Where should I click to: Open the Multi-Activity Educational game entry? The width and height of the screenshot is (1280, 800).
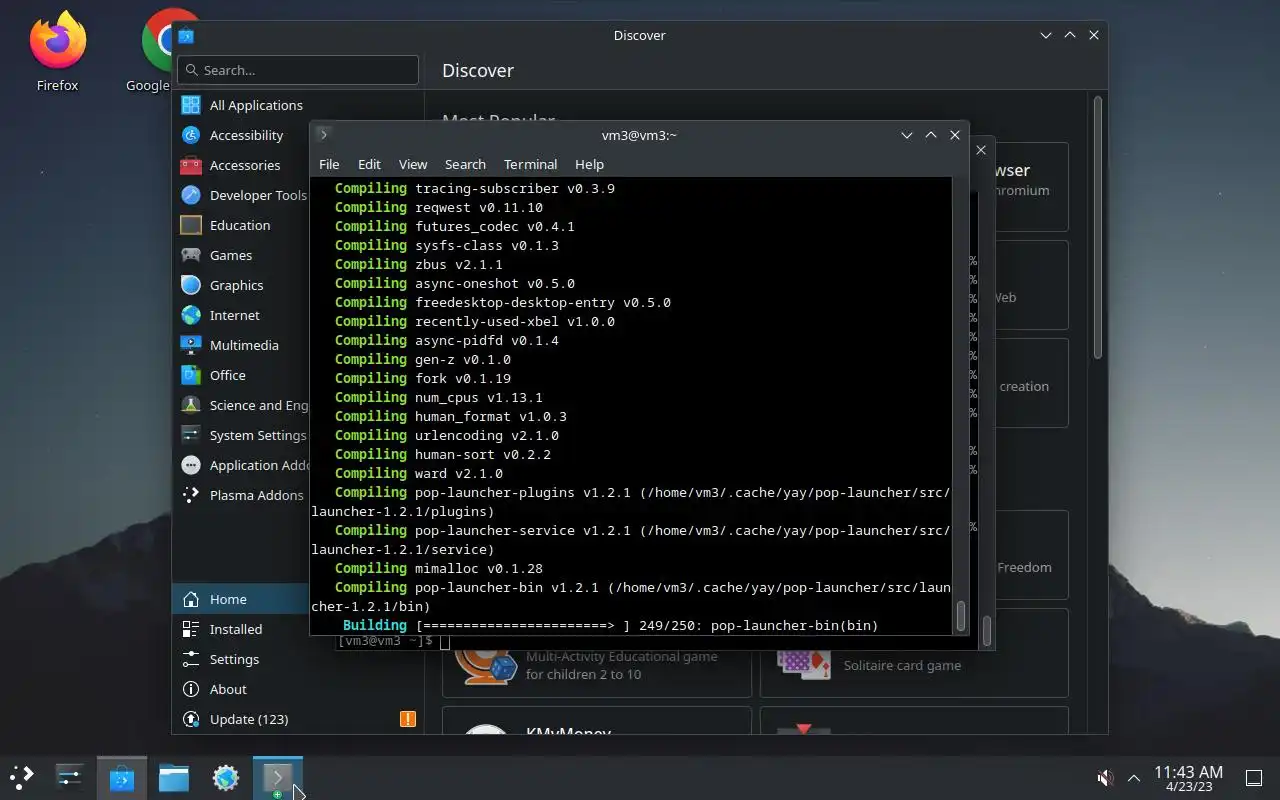click(597, 664)
